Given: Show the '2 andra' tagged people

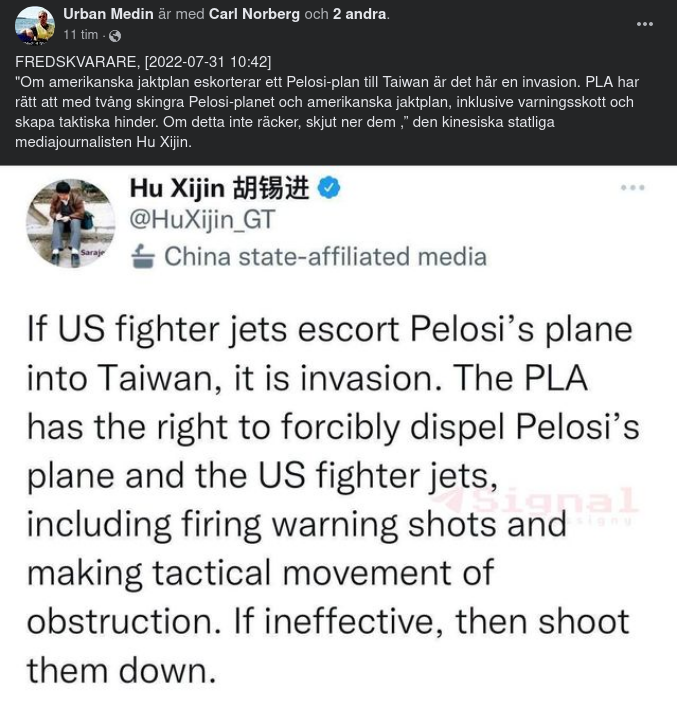Looking at the screenshot, I should pos(360,14).
